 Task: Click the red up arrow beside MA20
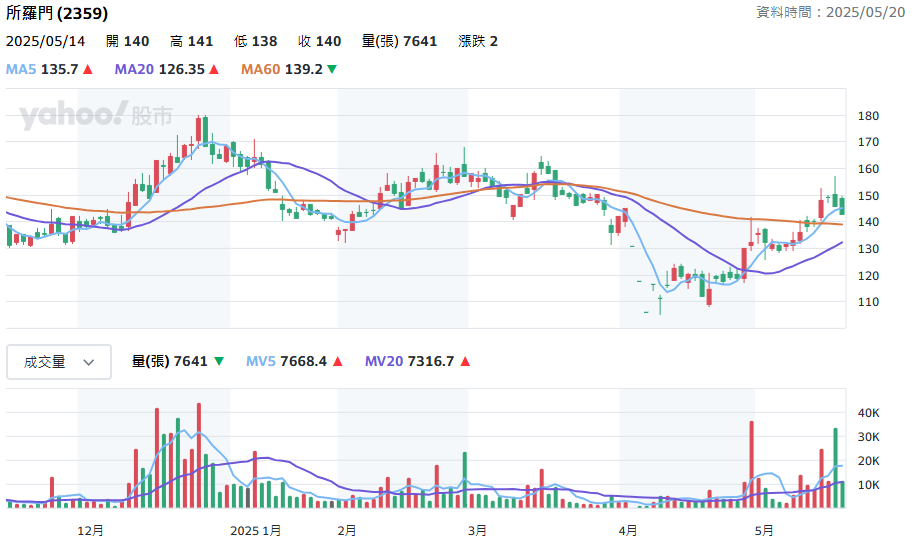coord(214,69)
